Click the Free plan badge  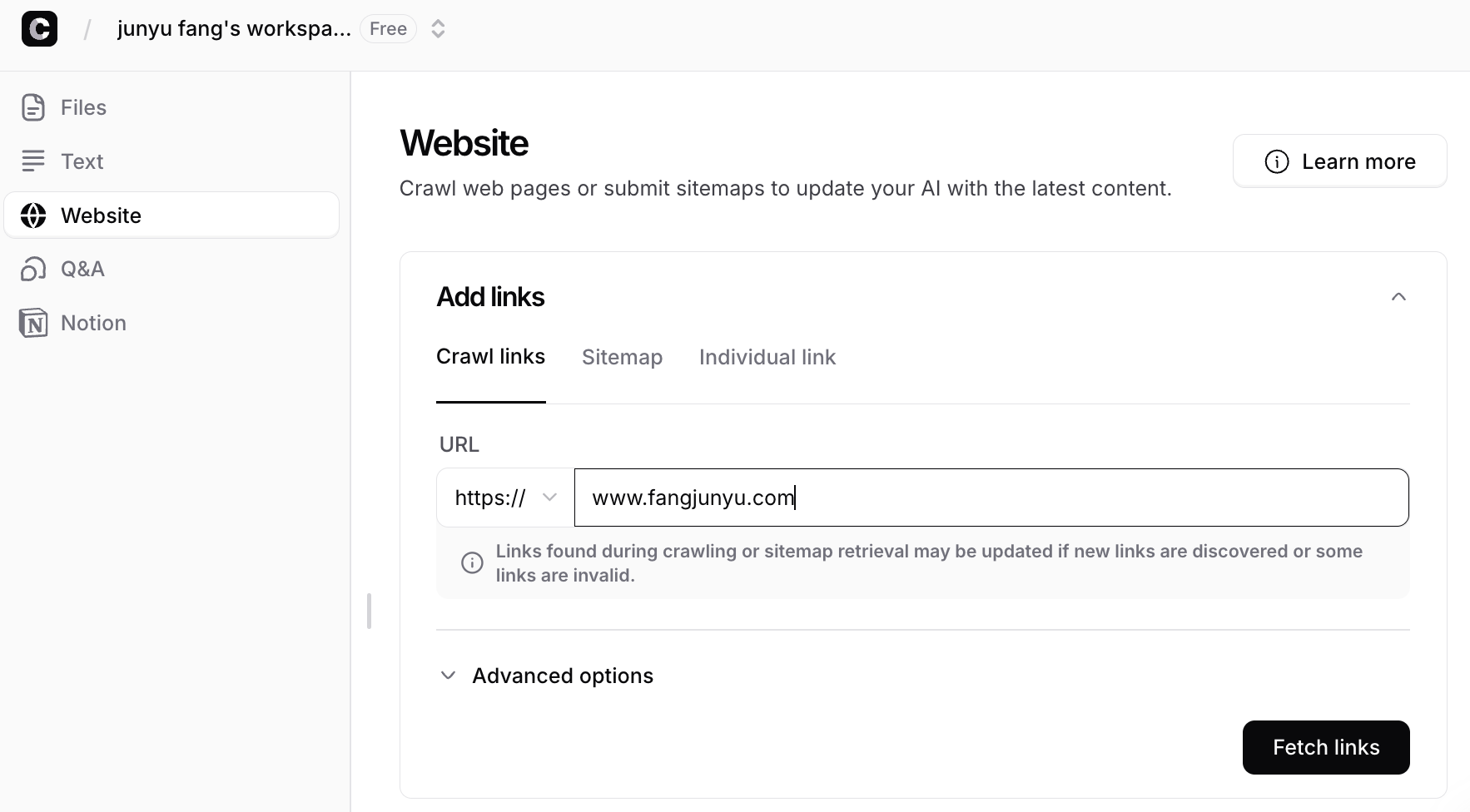388,29
